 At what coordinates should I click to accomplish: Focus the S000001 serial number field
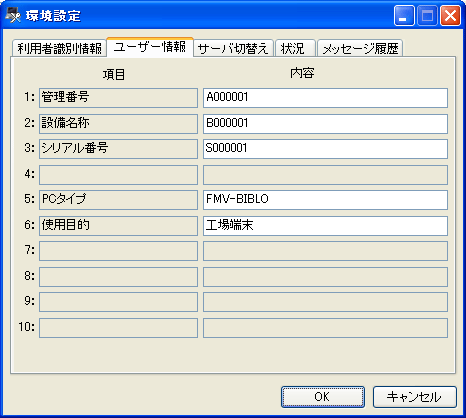(325, 149)
